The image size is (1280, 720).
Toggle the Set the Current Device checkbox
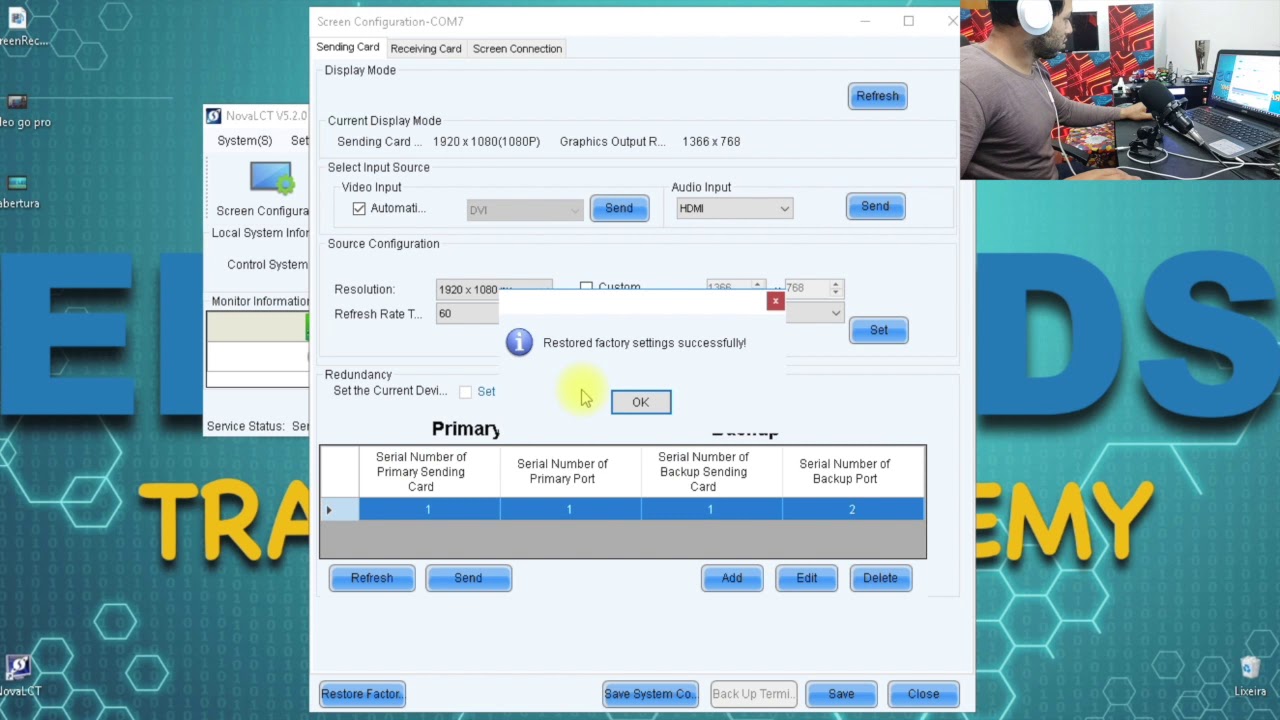point(465,391)
